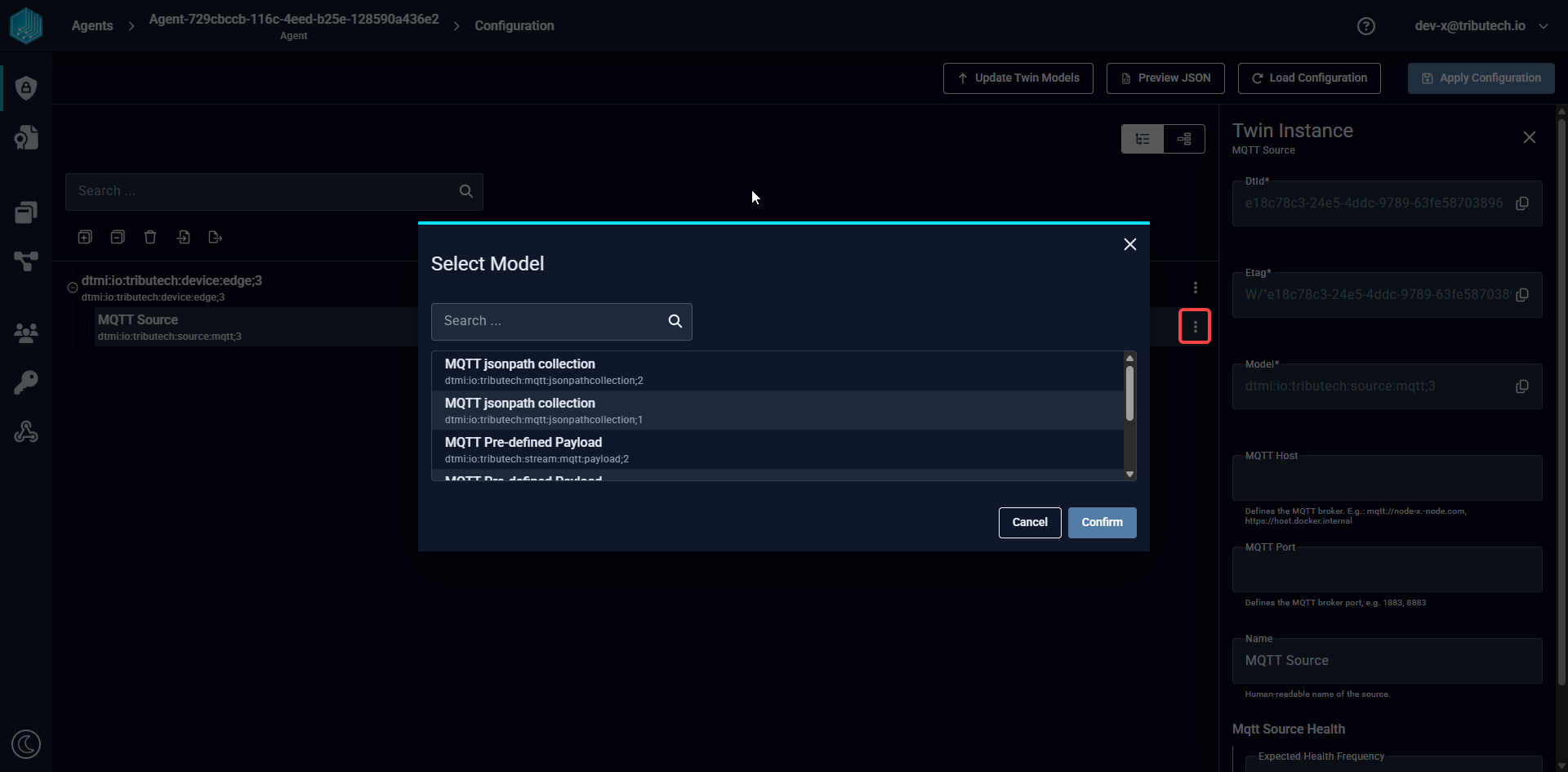The width and height of the screenshot is (1568, 772).
Task: Go to the Agents breadcrumb
Action: pos(92,26)
